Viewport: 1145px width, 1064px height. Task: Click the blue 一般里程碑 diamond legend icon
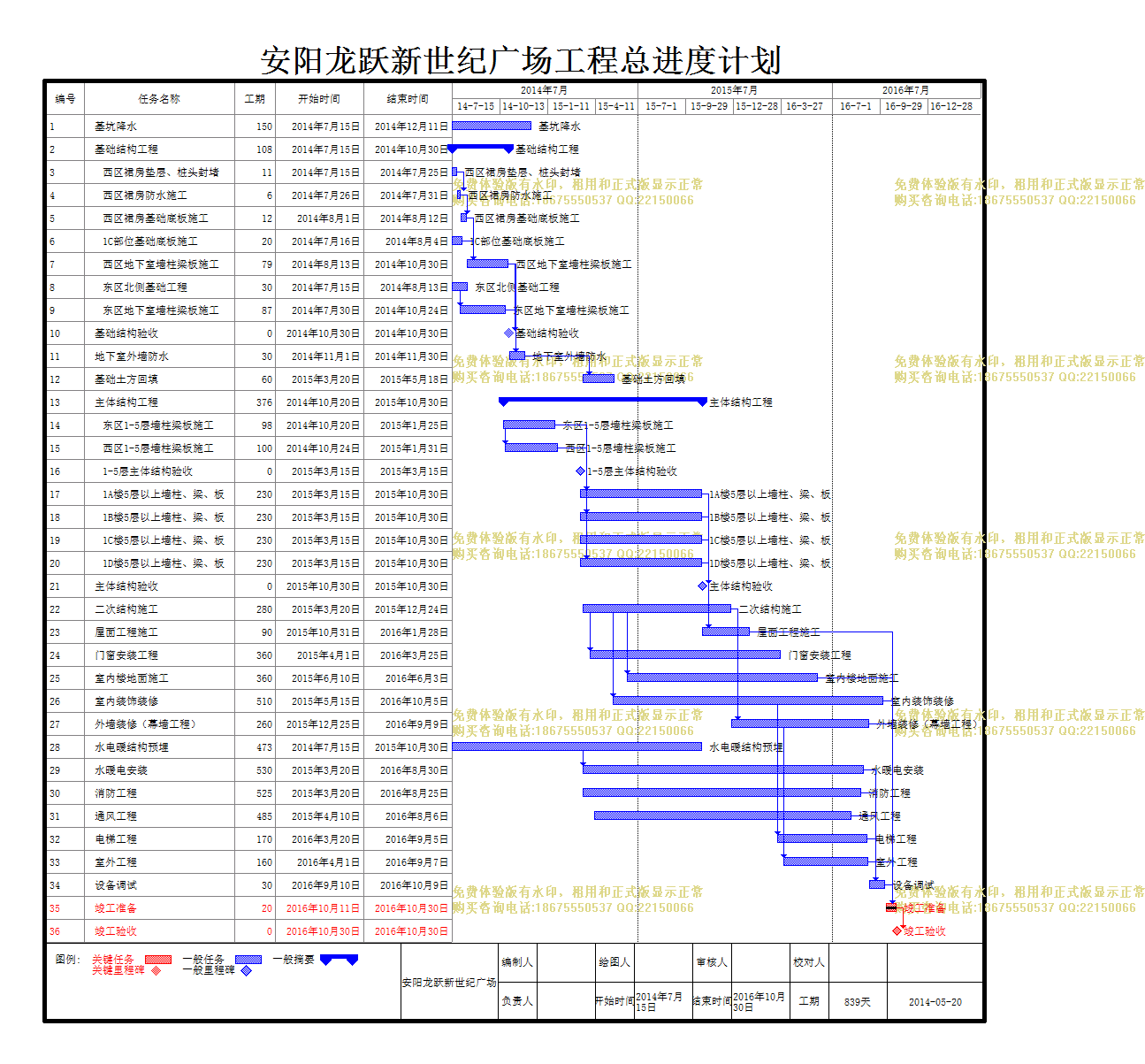247,970
